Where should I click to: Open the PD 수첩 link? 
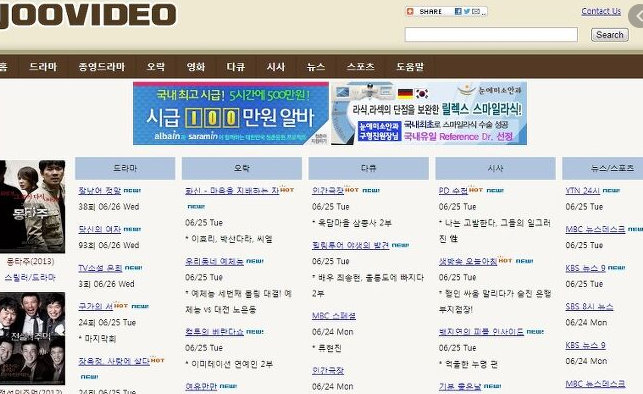453,191
